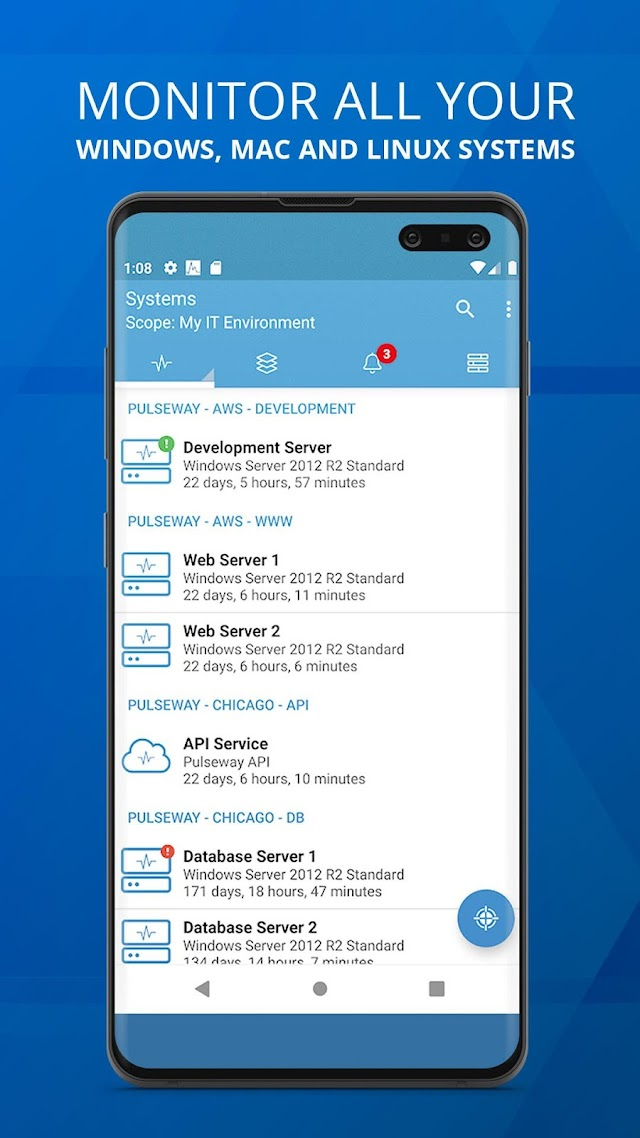
Task: Switch to the pulse monitoring tab
Action: coord(162,364)
